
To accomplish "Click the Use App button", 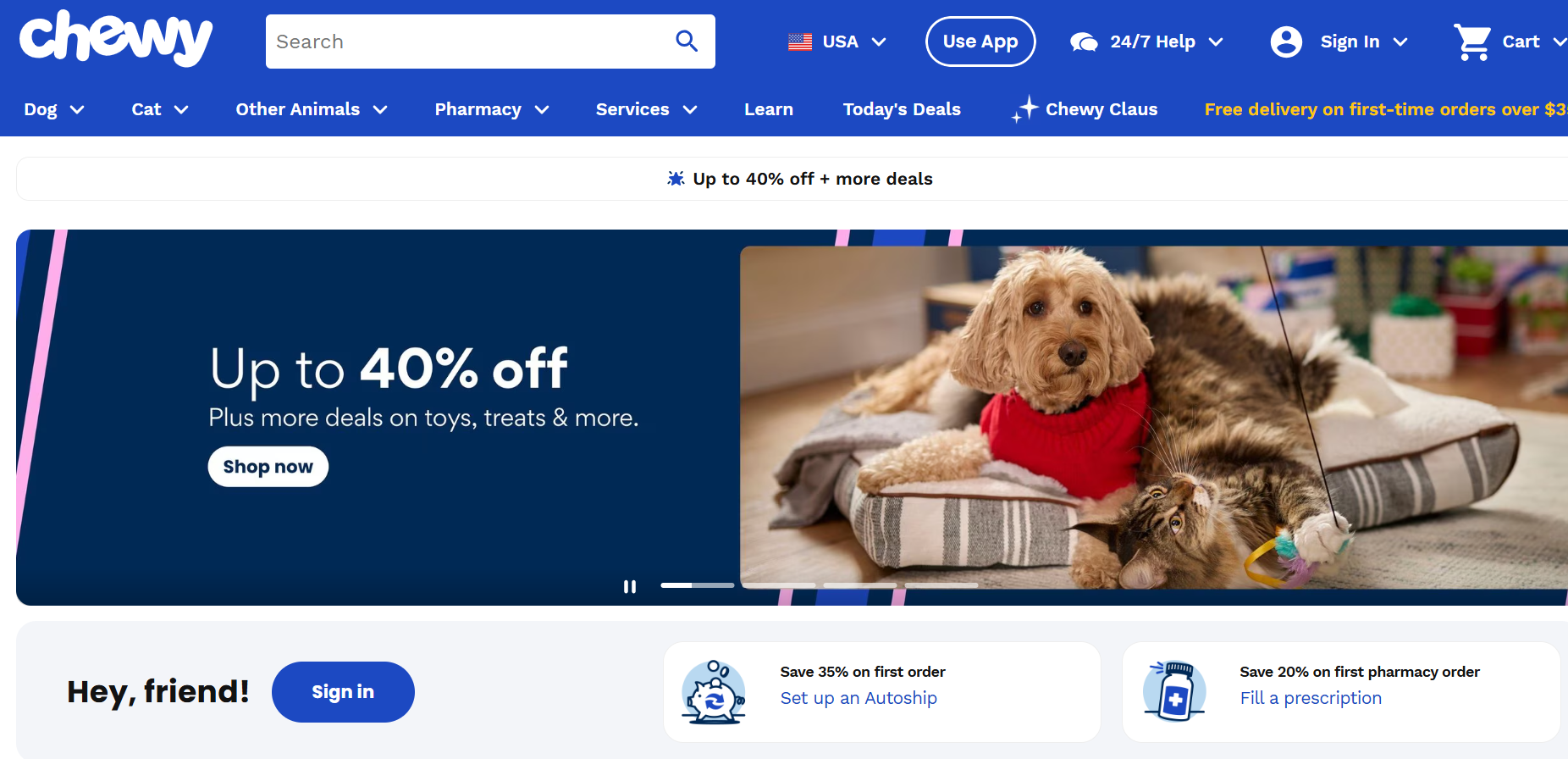I will 980,42.
